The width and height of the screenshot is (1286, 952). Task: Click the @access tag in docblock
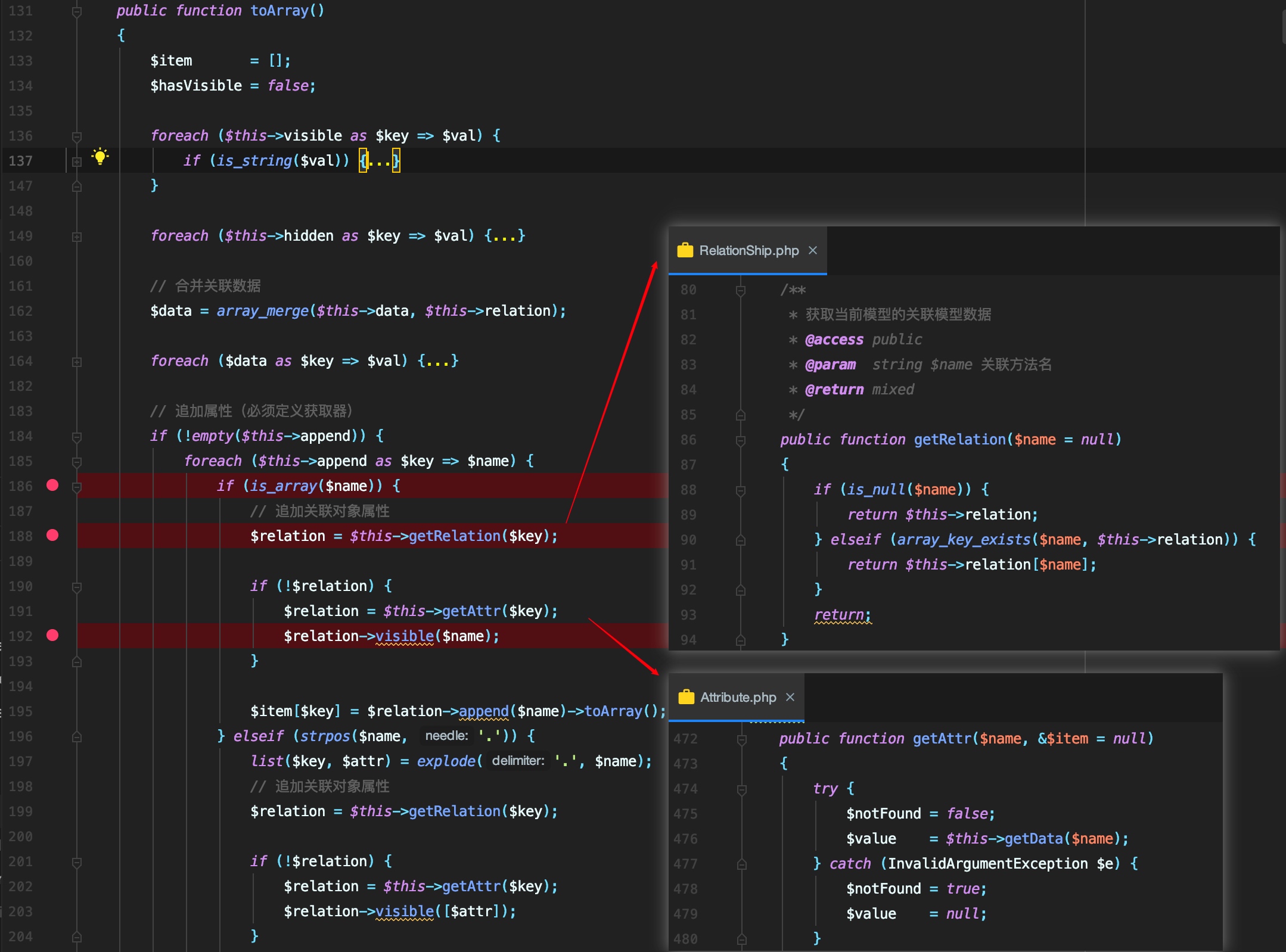tap(834, 340)
